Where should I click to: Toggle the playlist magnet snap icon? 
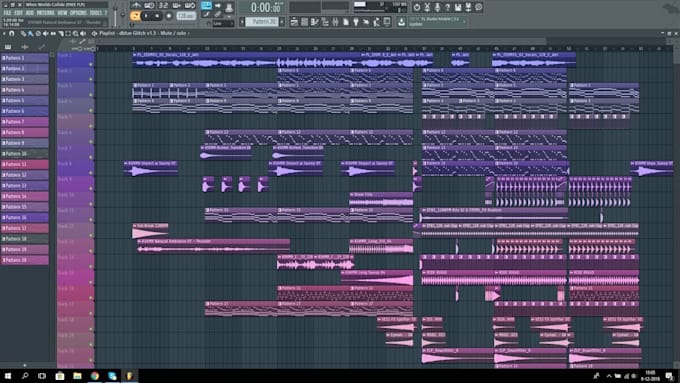point(12,33)
